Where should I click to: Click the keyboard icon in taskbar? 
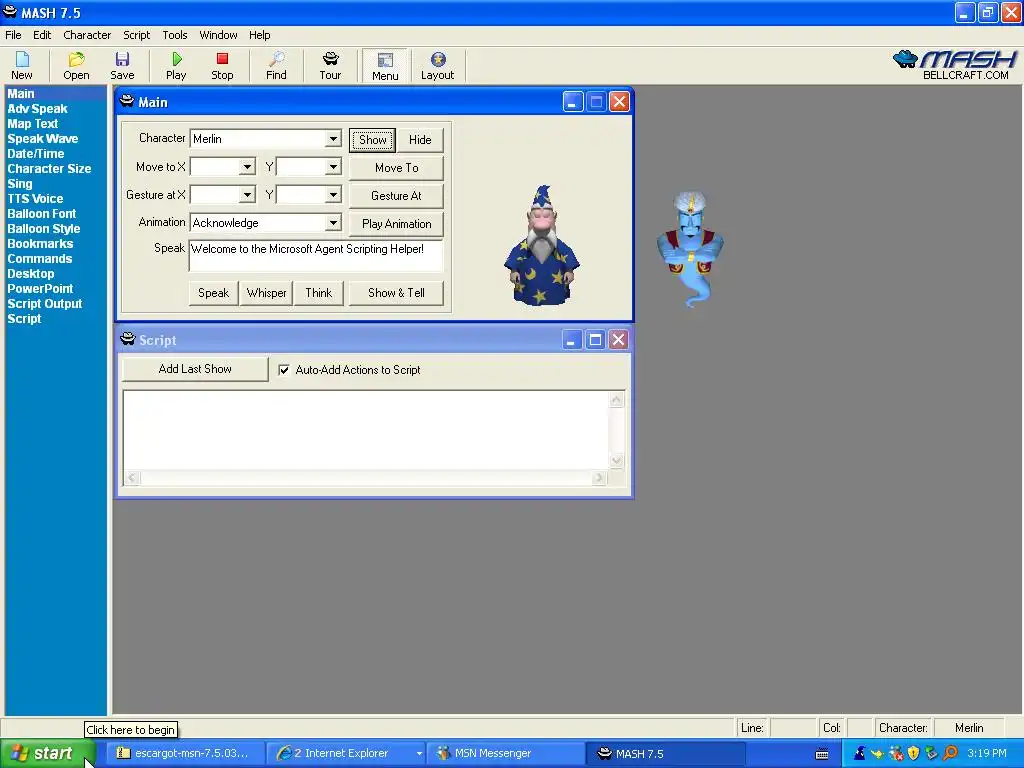click(822, 754)
